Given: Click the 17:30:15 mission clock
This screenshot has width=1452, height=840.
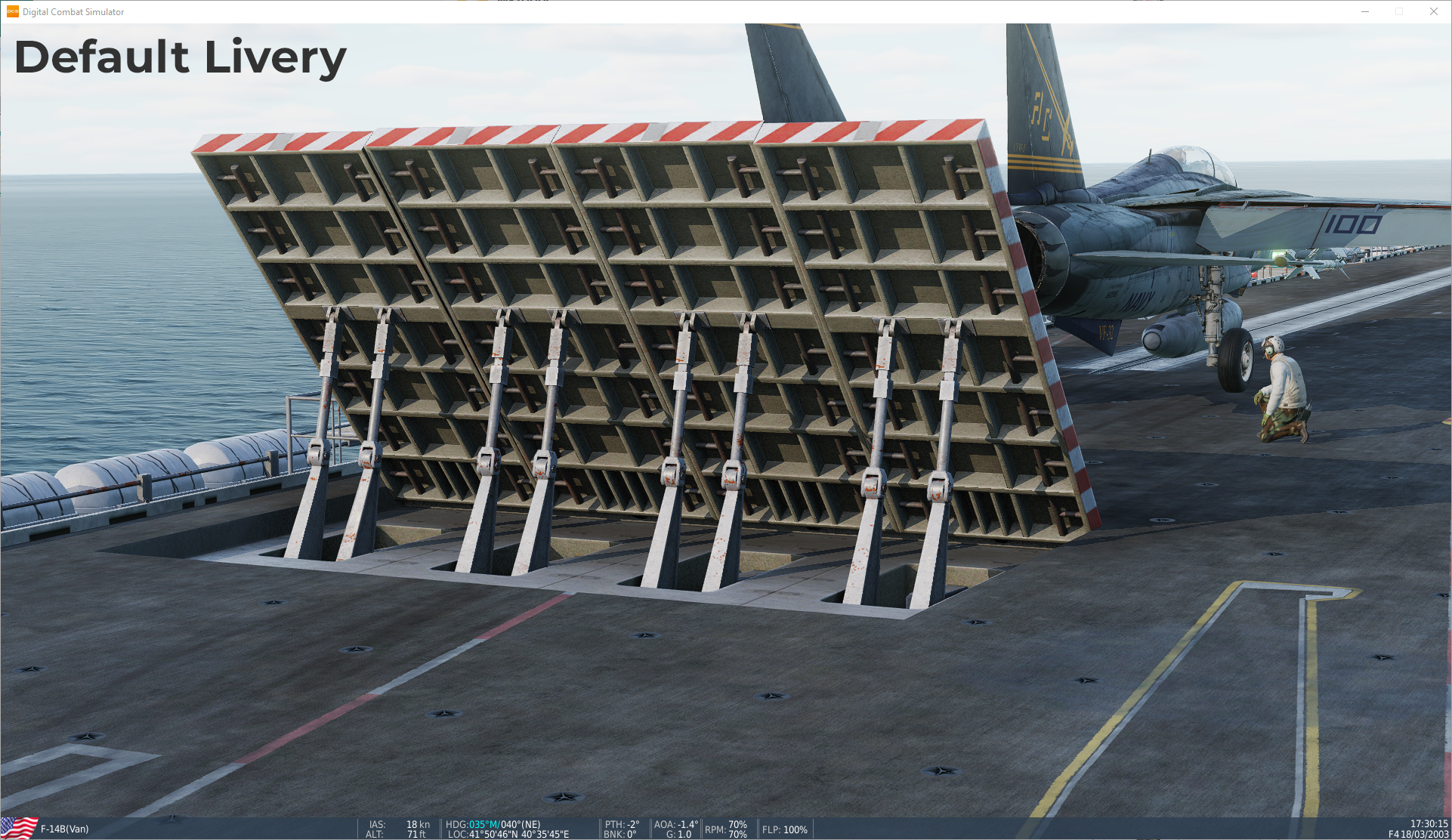Looking at the screenshot, I should 1429,824.
